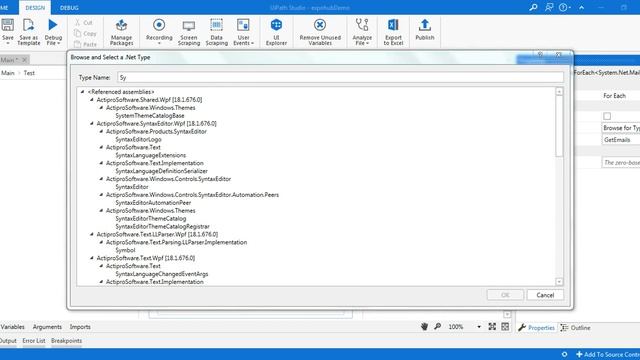Click the type tree scrollbar up arrow
Viewport: 640px width, 360px height.
[559, 91]
